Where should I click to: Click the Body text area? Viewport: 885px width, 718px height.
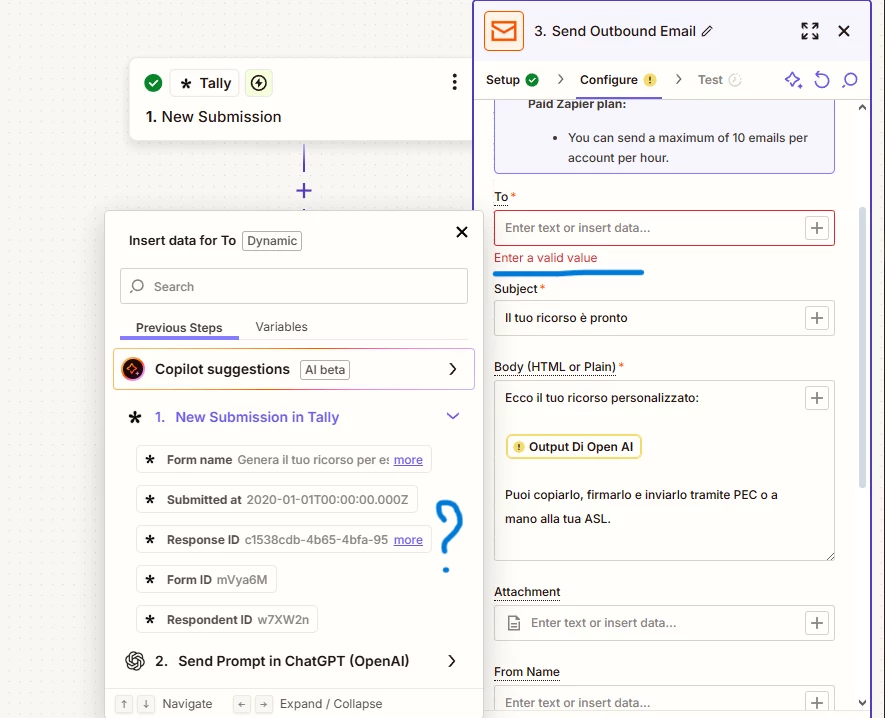(x=664, y=470)
